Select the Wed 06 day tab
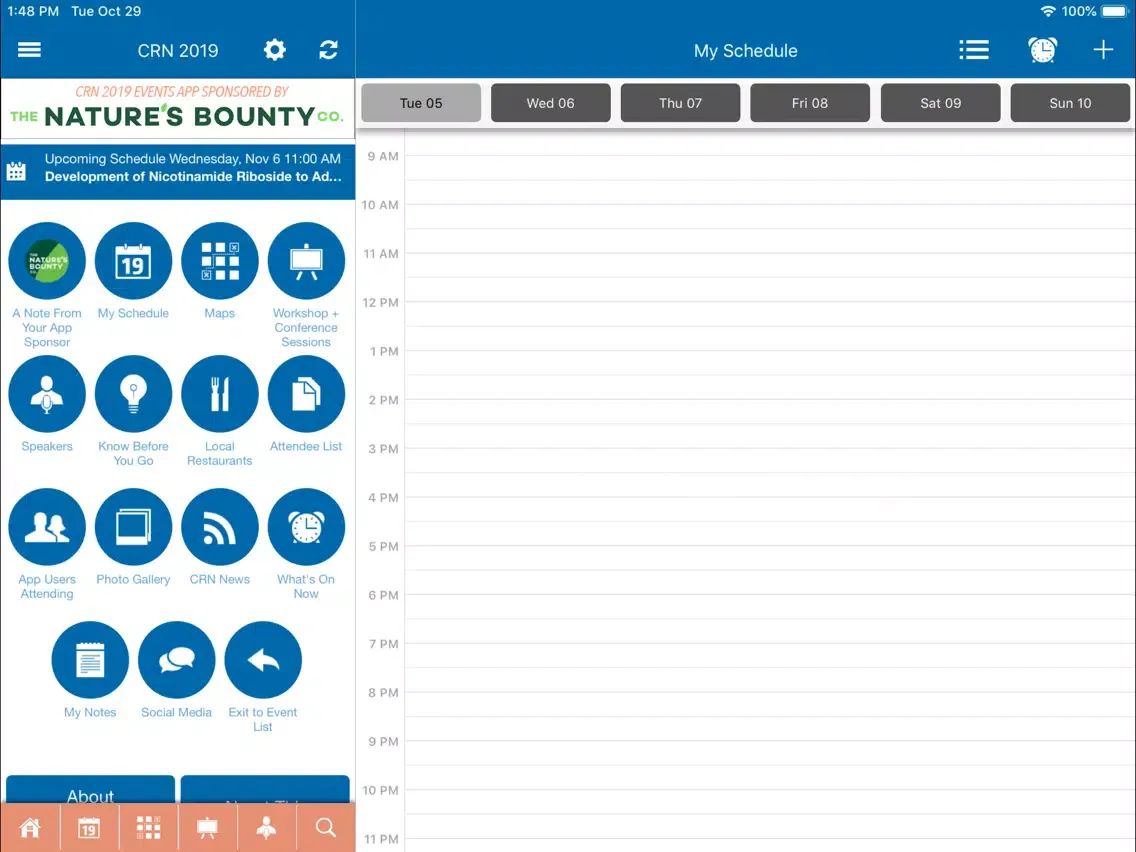Screen dimensions: 1136x852 (551, 103)
